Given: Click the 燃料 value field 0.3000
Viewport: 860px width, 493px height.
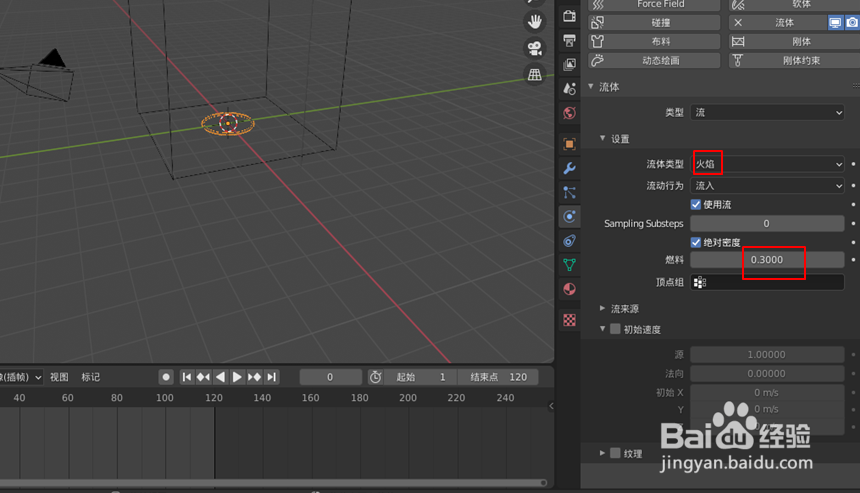Looking at the screenshot, I should (767, 260).
